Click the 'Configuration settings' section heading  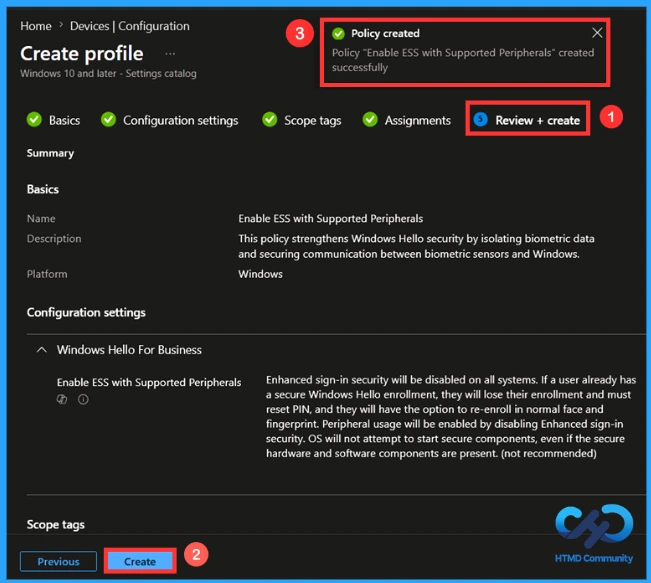[86, 312]
